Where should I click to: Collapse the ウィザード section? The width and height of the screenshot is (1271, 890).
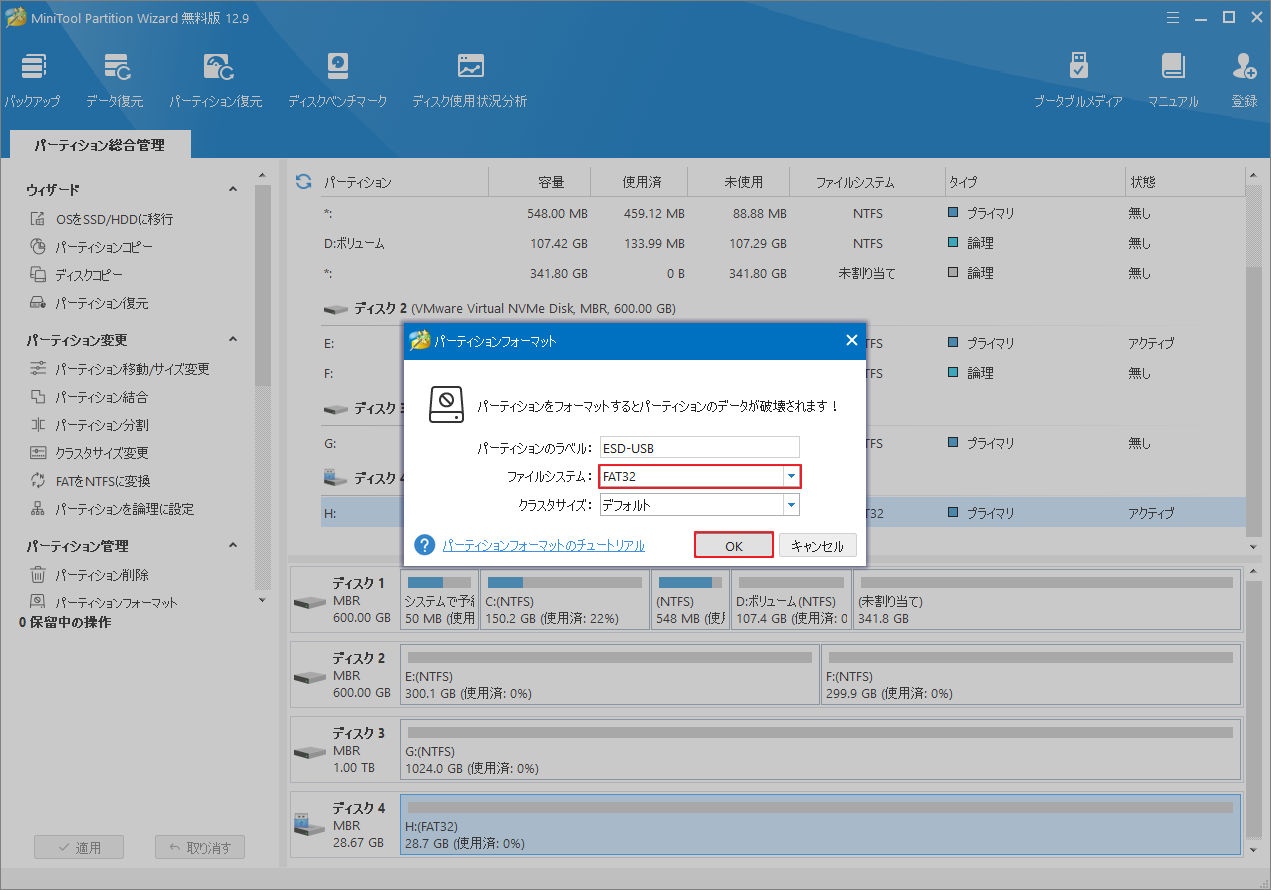(x=233, y=190)
